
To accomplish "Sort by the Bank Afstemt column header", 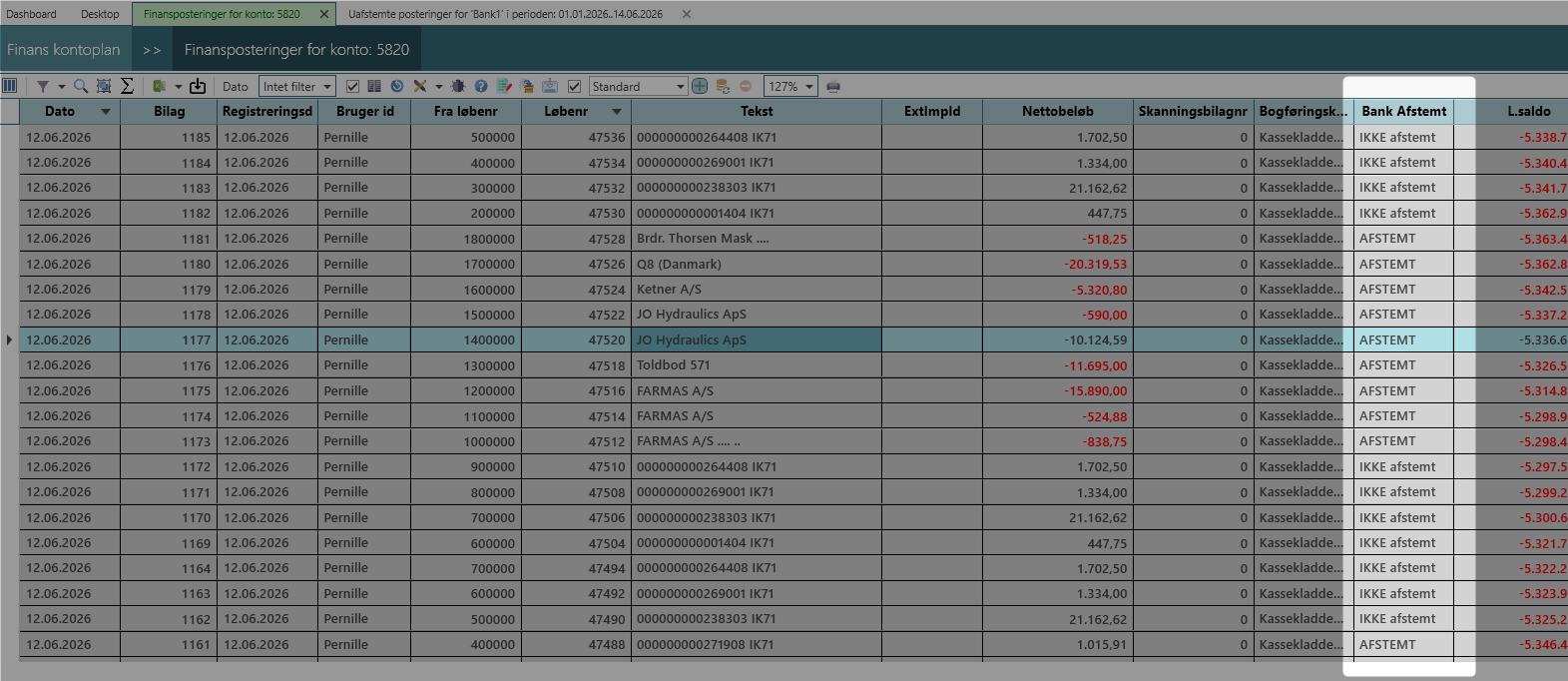I will click(1403, 111).
